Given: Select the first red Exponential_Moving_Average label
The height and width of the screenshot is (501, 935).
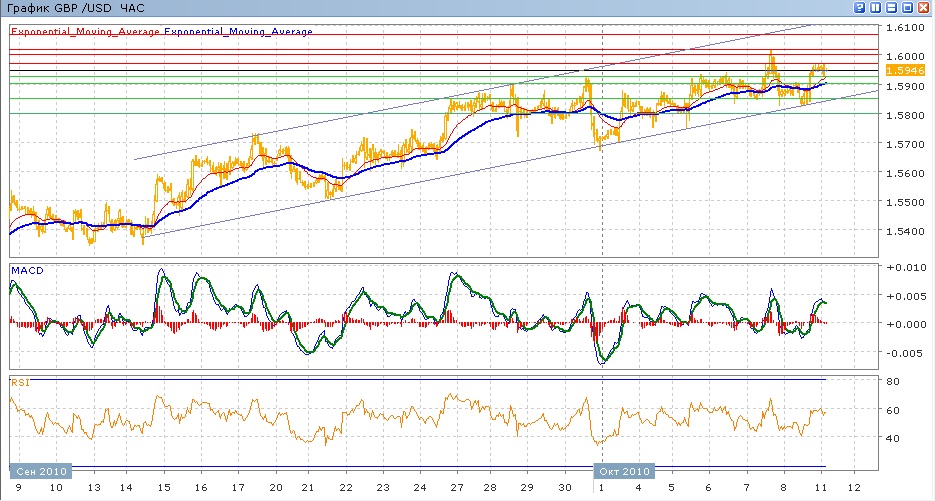Looking at the screenshot, I should pyautogui.click(x=85, y=32).
